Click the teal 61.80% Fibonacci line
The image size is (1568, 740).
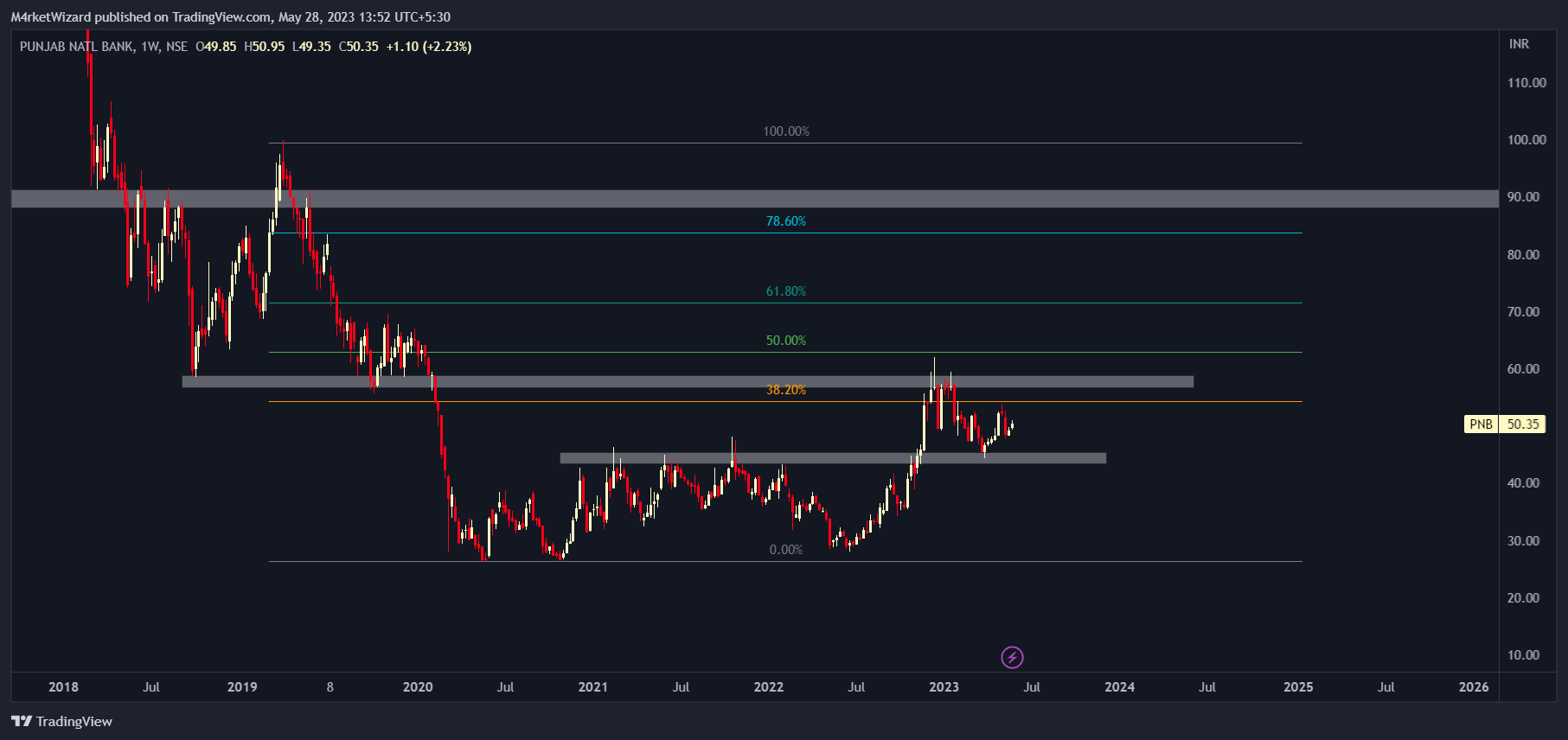(785, 303)
